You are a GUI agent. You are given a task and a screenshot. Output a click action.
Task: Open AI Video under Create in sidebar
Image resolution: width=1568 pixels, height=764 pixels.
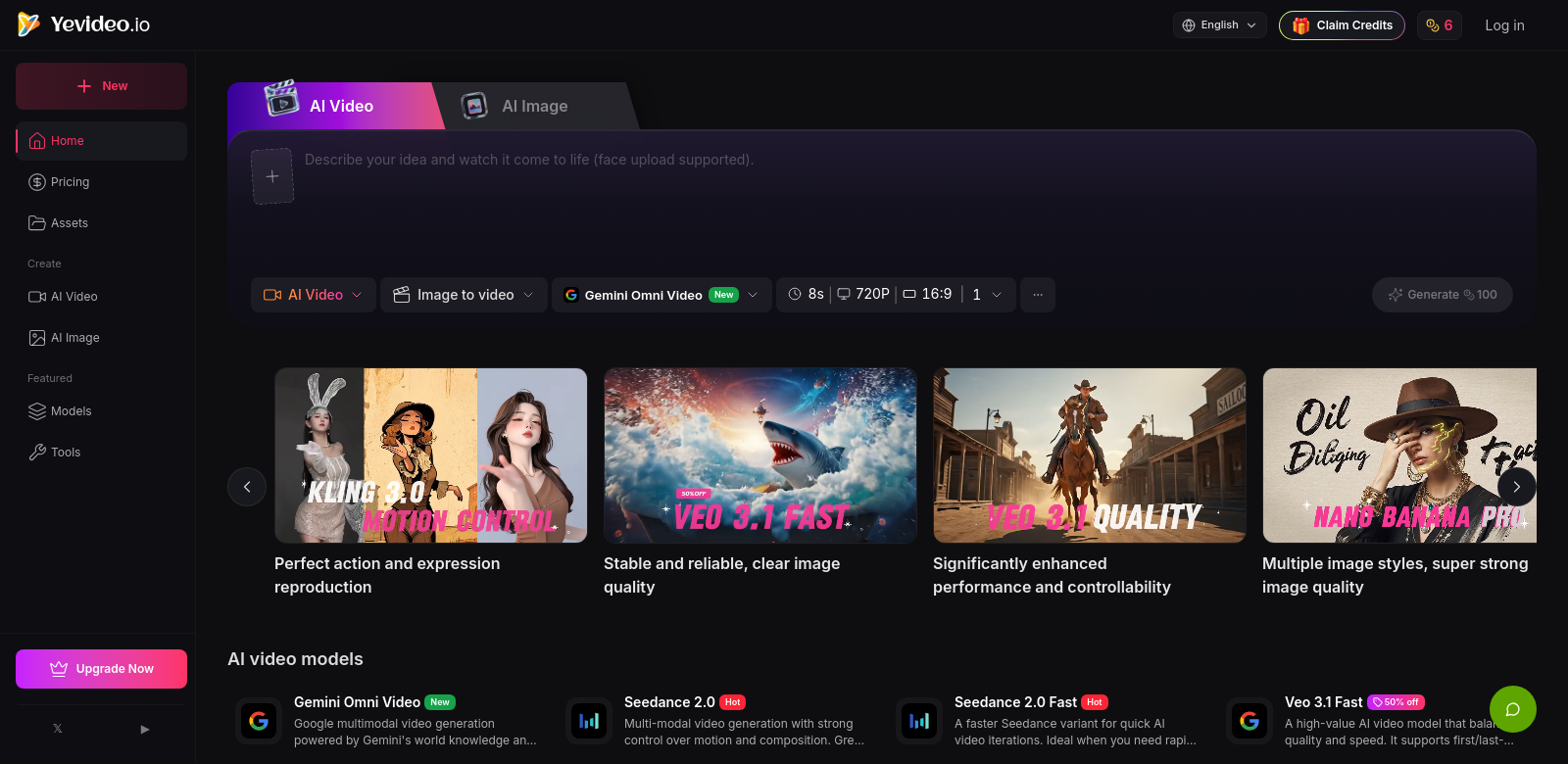(x=101, y=297)
